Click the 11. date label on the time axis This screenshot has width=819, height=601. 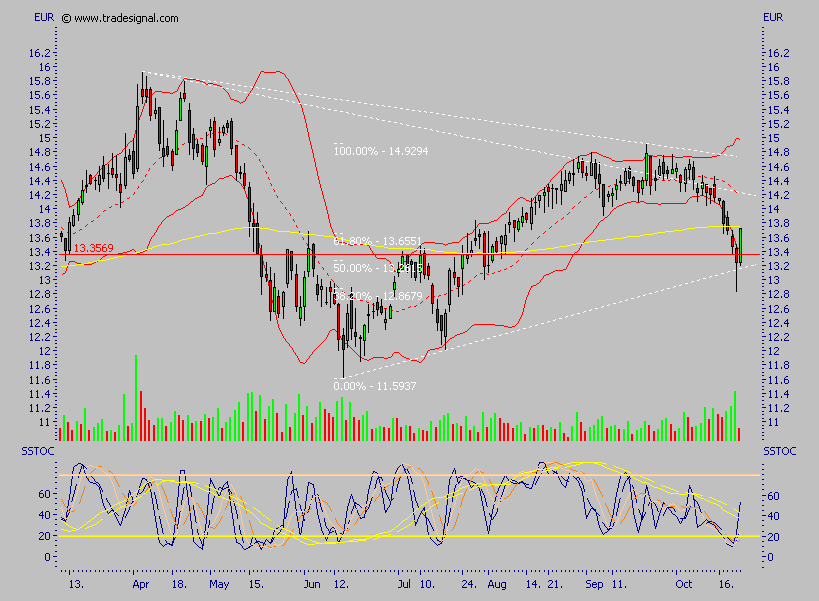(x=619, y=584)
